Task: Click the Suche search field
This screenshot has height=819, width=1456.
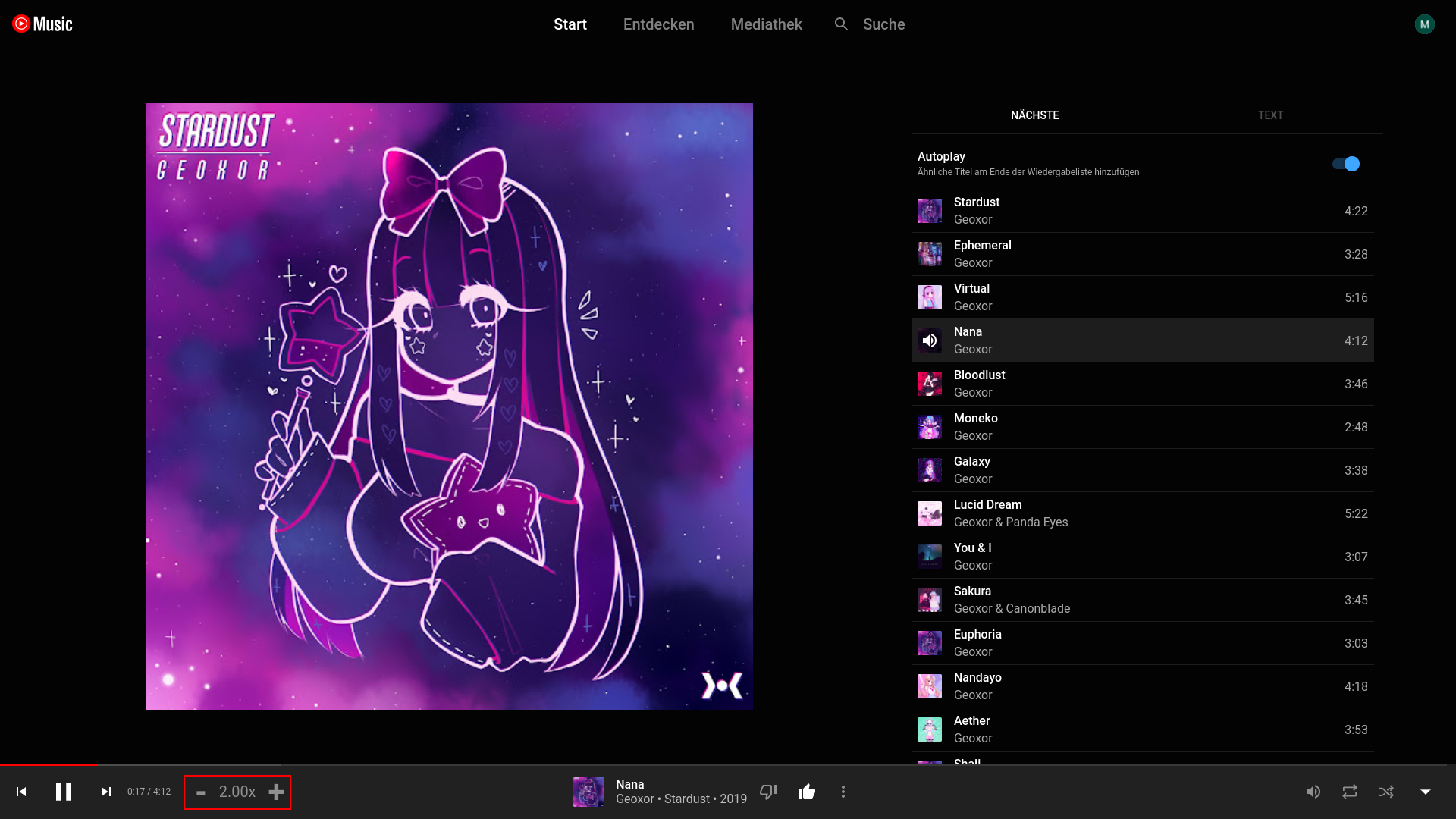Action: pos(884,24)
